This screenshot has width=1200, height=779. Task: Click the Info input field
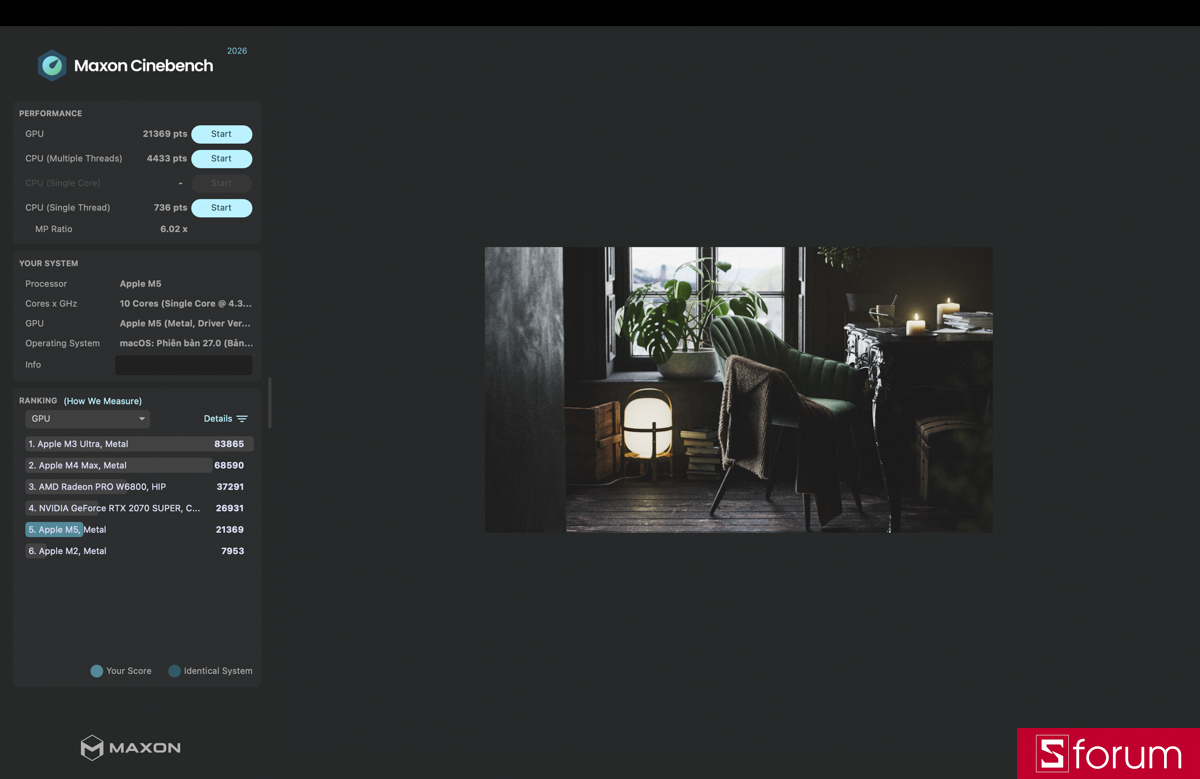[x=183, y=365]
